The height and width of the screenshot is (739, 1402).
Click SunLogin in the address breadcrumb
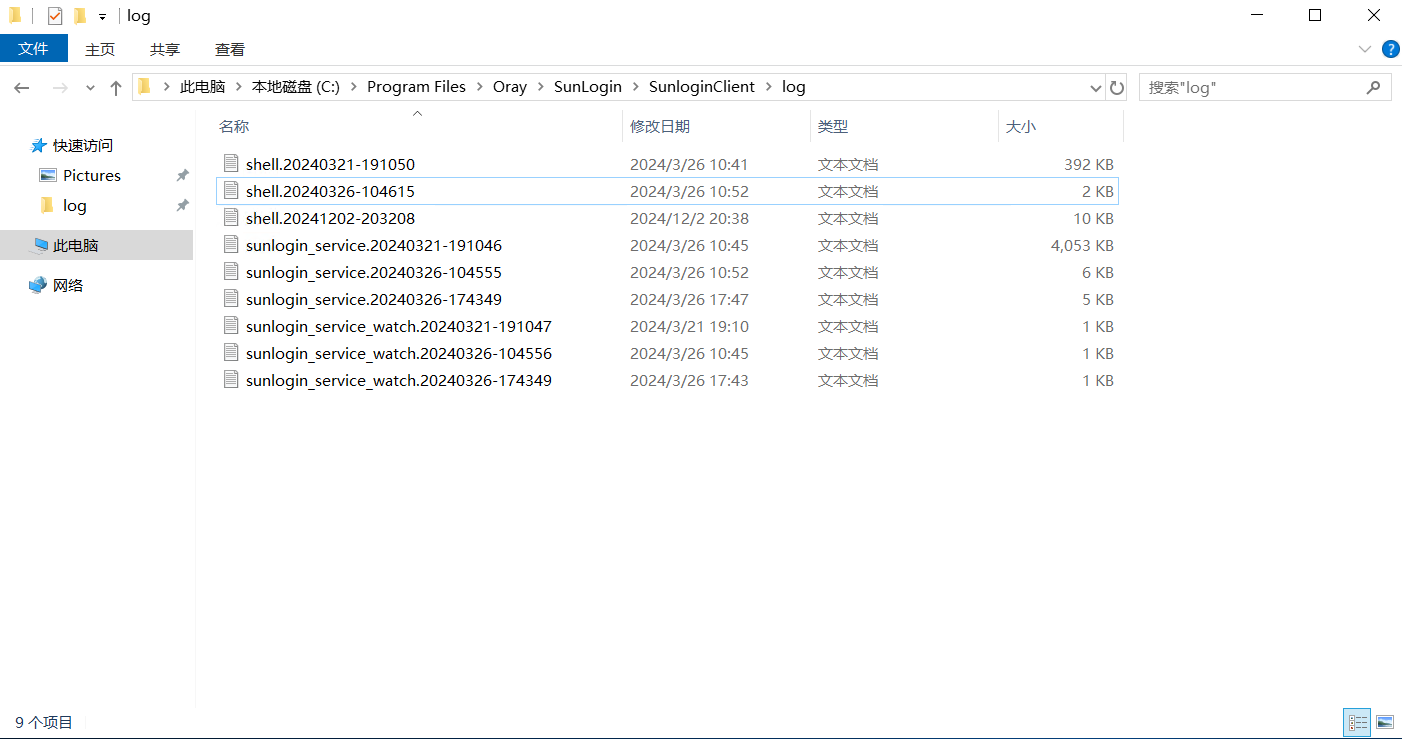(x=587, y=87)
